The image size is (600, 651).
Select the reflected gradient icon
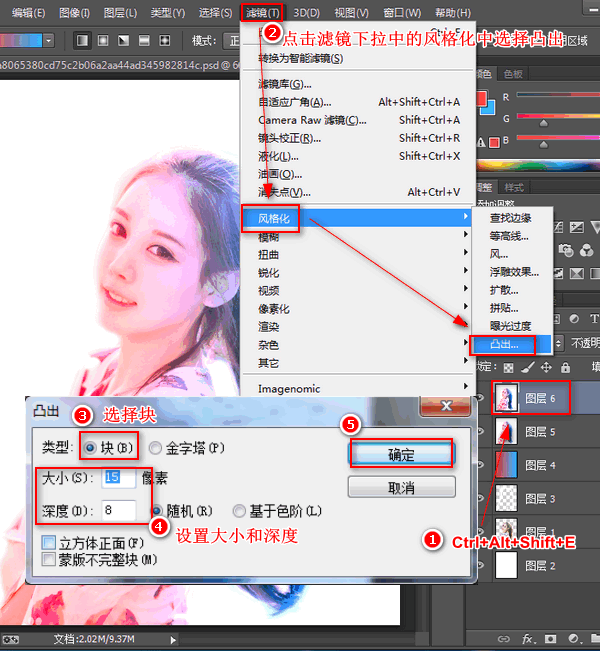tap(144, 41)
